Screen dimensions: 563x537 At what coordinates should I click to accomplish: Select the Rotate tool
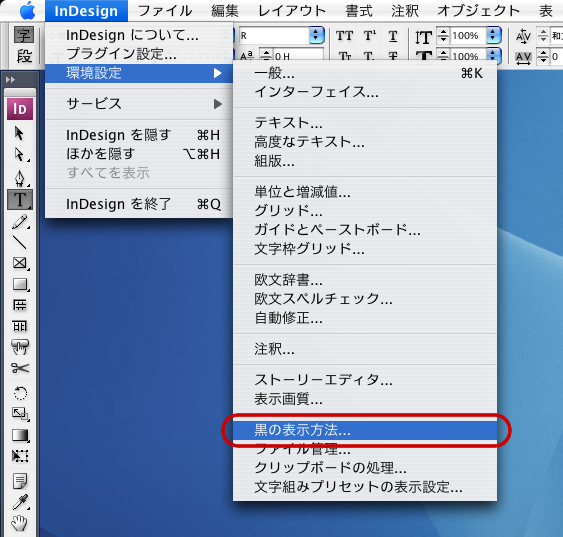tap(20, 393)
